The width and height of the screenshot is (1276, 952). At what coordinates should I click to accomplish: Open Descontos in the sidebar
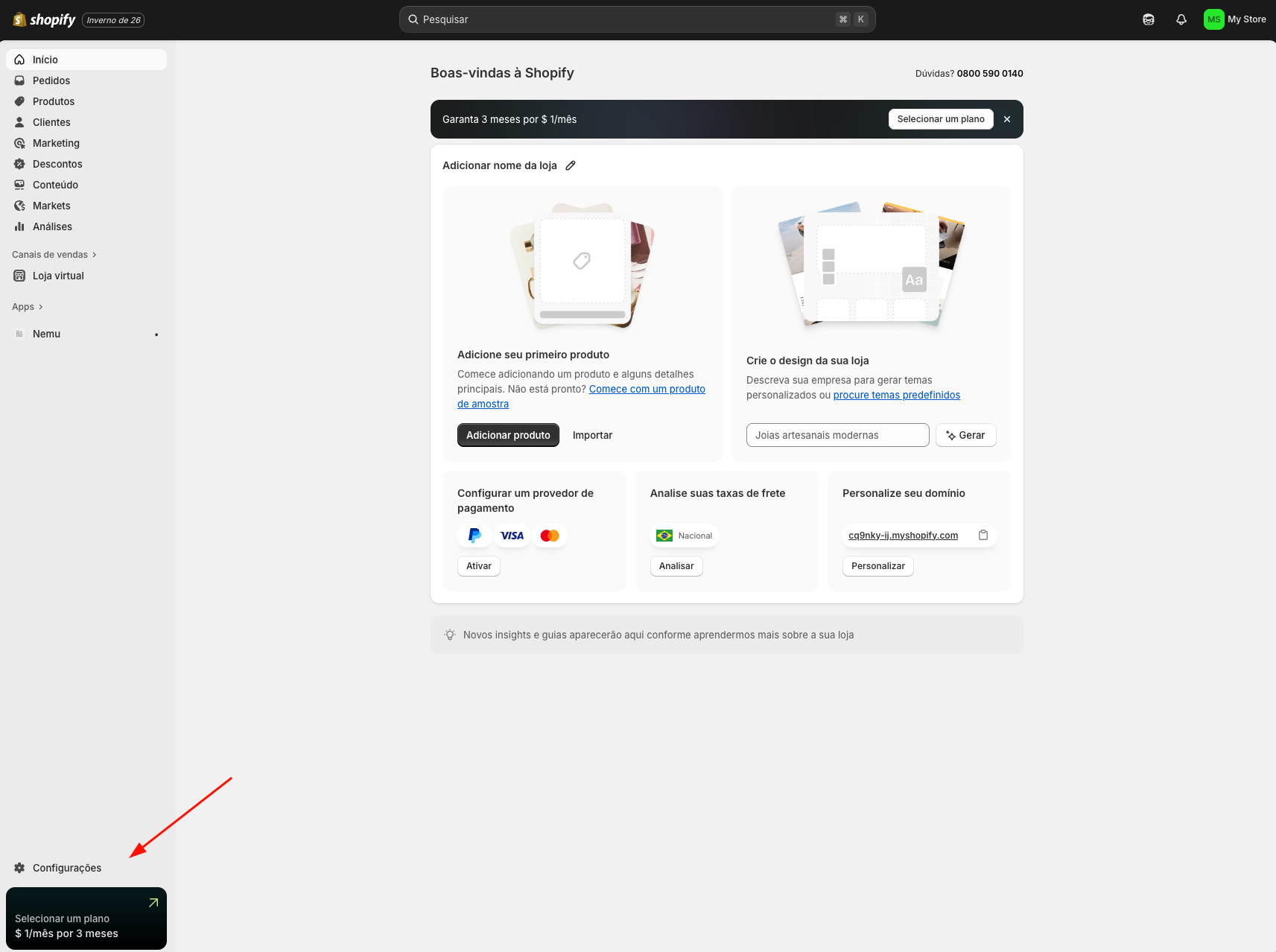point(86,164)
